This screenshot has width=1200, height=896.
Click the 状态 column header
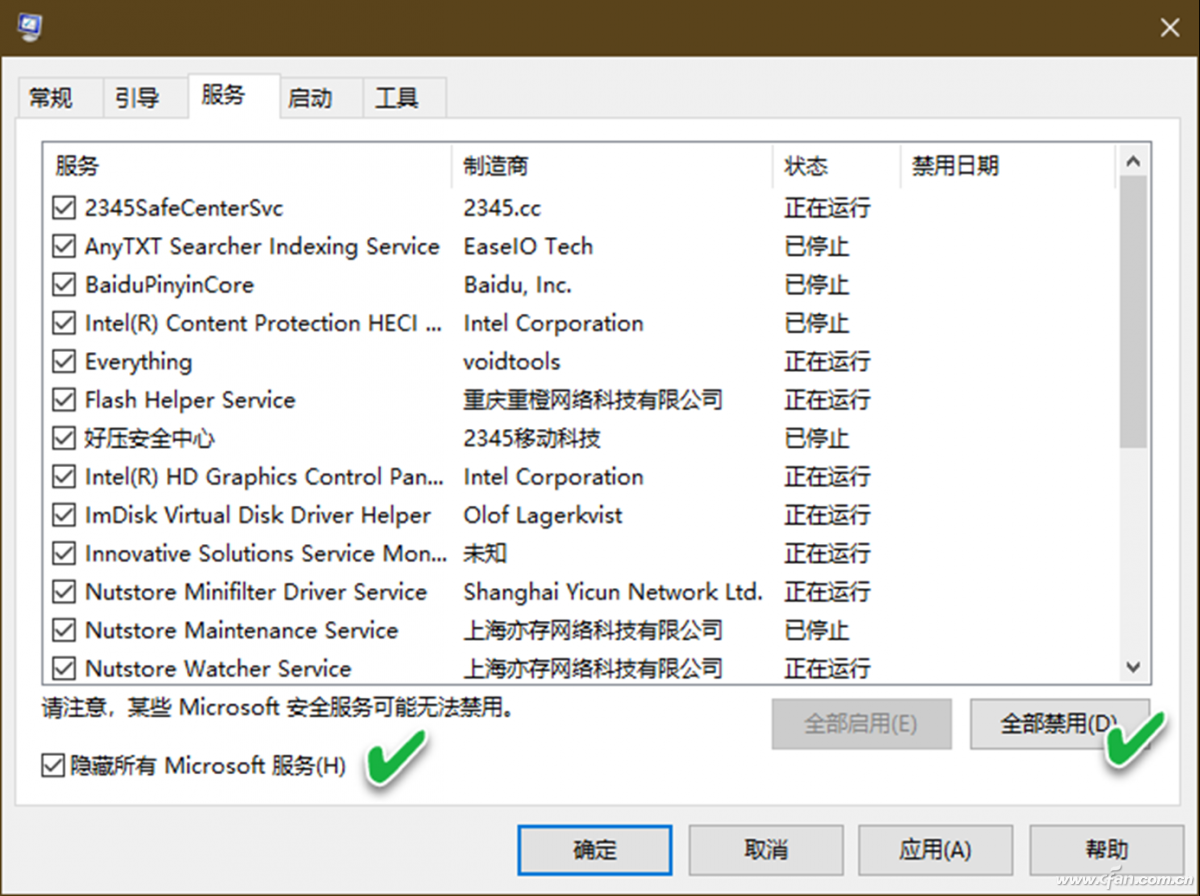click(836, 166)
